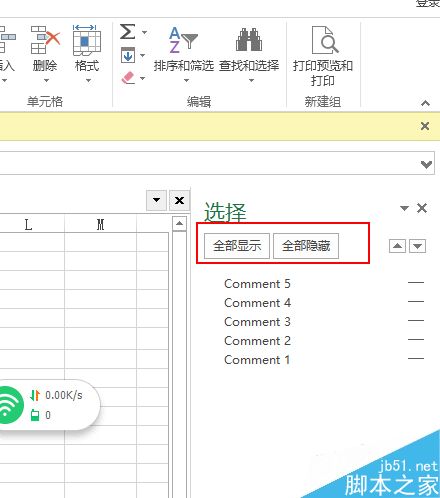This screenshot has width=440, height=498.
Task: Click the Delete cells icon
Action: pyautogui.click(x=46, y=40)
